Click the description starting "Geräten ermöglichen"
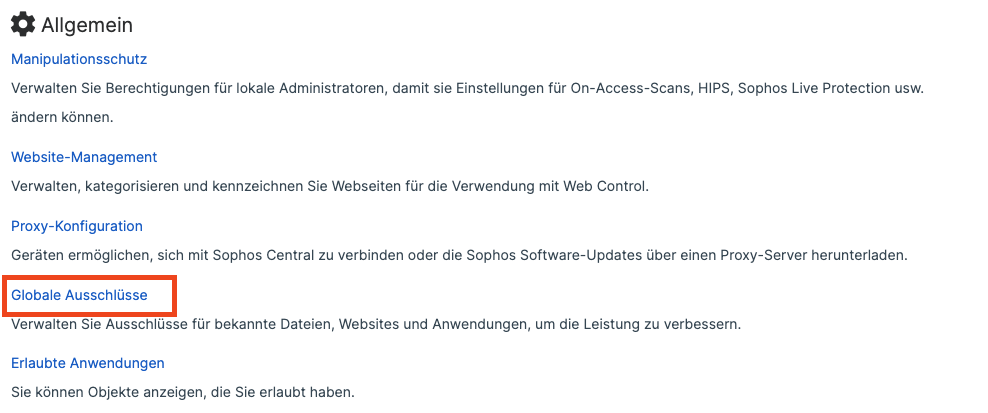 click(458, 254)
